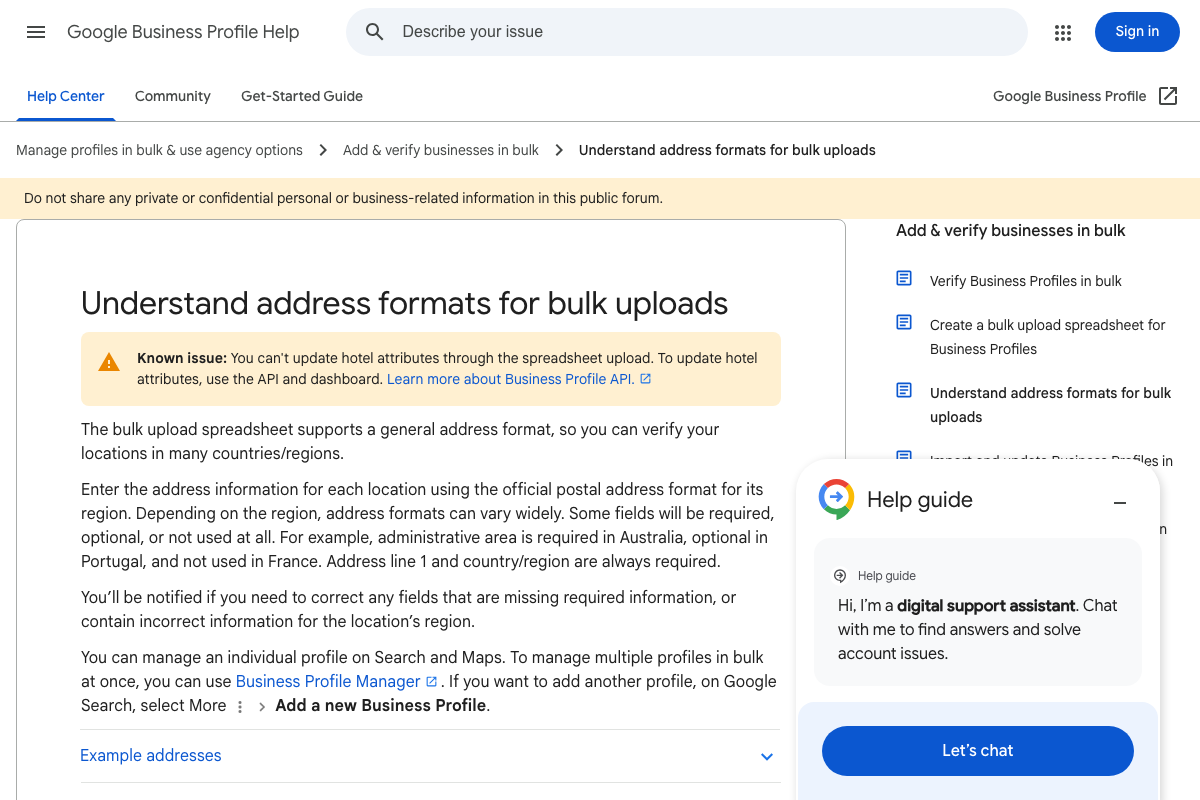Click the Understand address formats breadcrumb text
This screenshot has width=1200, height=800.
tap(727, 150)
